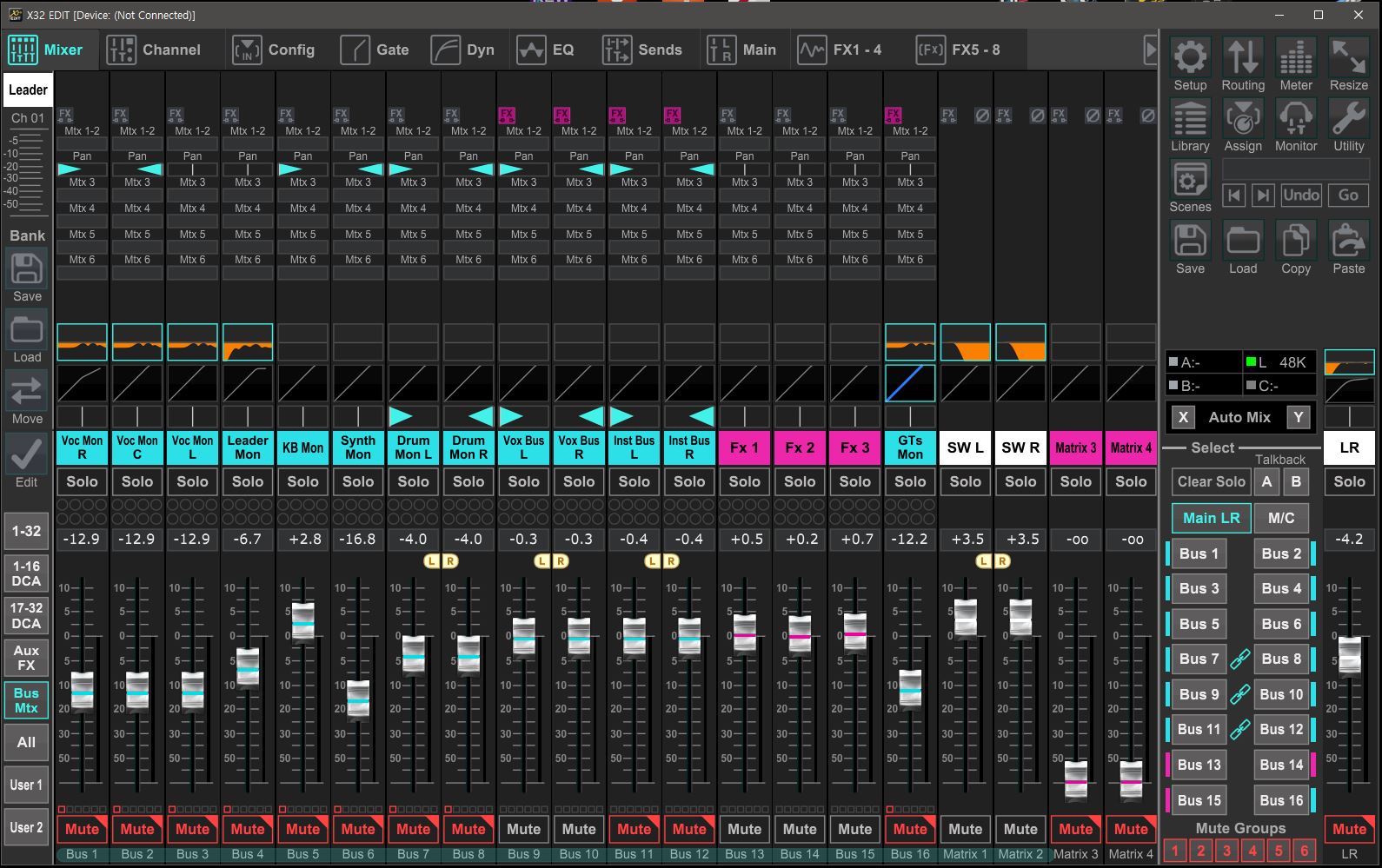Open the EQ tab
Screen dimensions: 1382x868
546,50
